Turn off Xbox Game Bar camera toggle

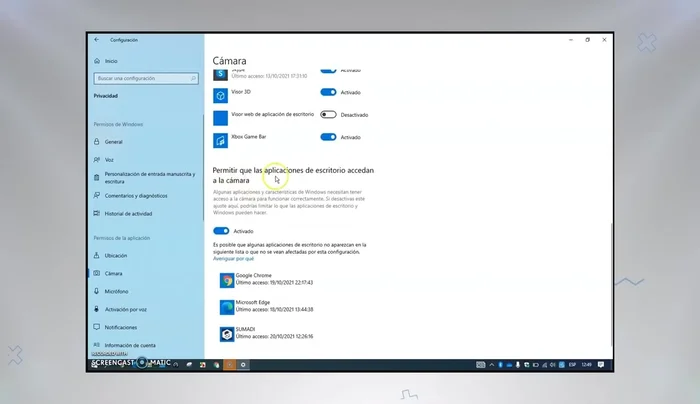click(x=328, y=137)
